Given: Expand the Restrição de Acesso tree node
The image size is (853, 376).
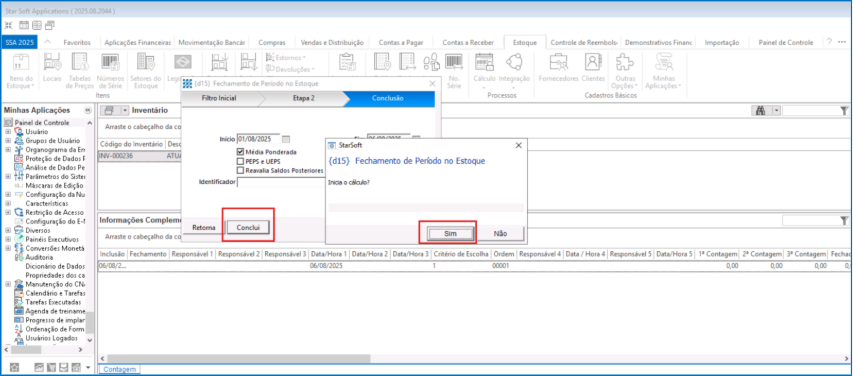Looking at the screenshot, I should pos(8,212).
